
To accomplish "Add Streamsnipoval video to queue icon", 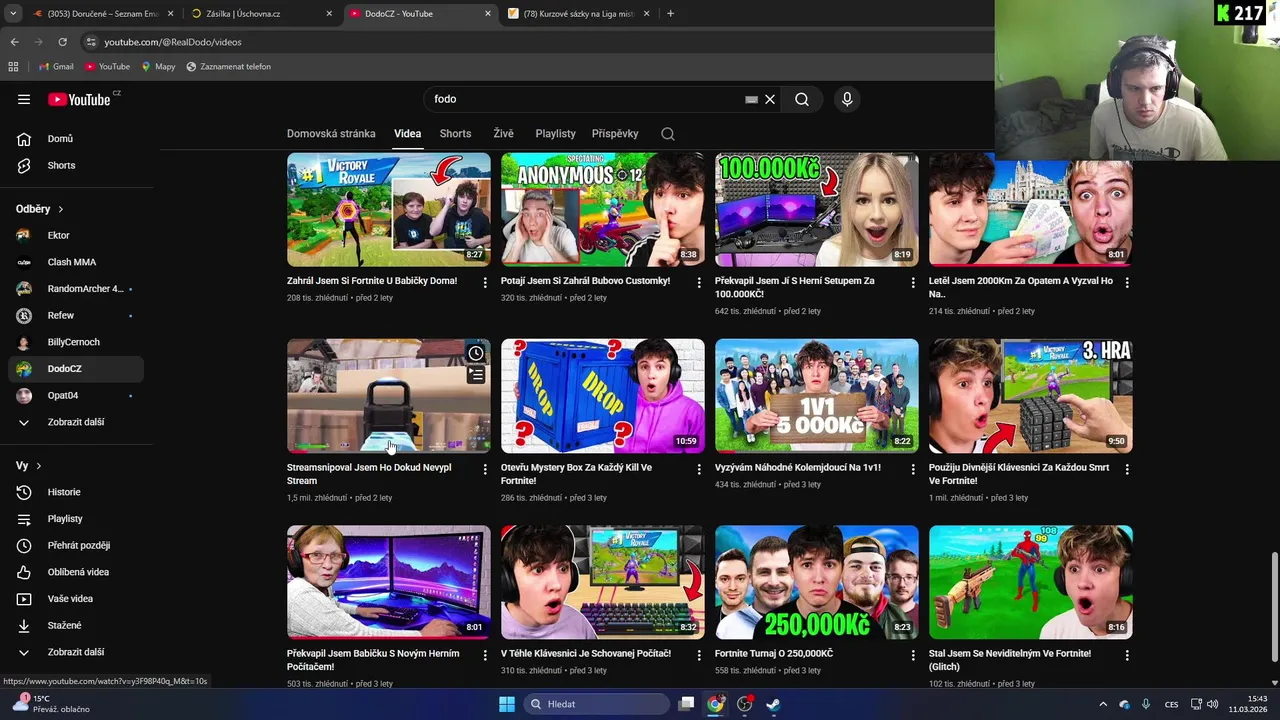I will (476, 375).
